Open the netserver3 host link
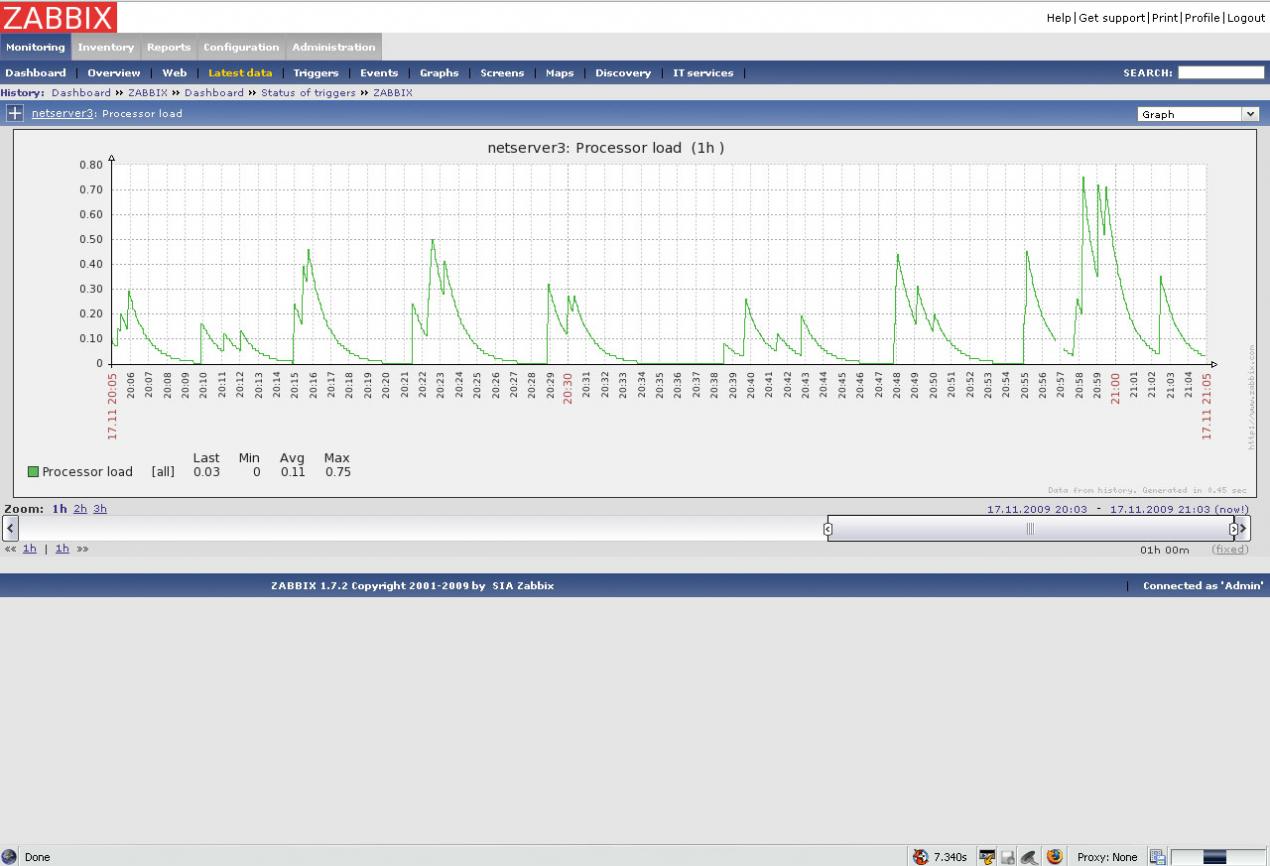 63,113
